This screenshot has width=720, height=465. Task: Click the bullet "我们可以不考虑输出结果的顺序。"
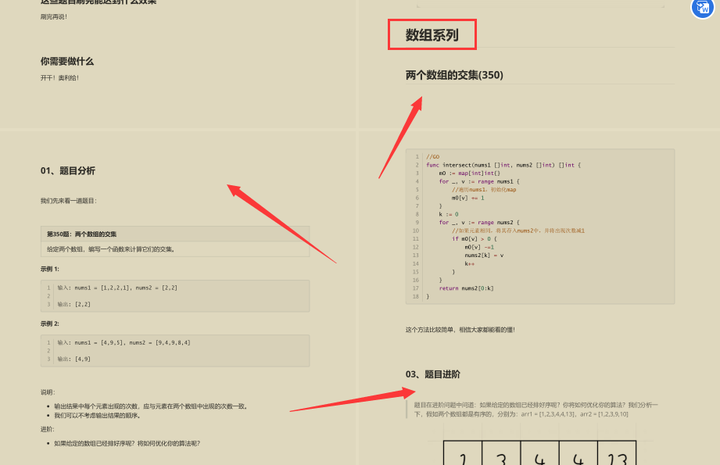point(98,415)
